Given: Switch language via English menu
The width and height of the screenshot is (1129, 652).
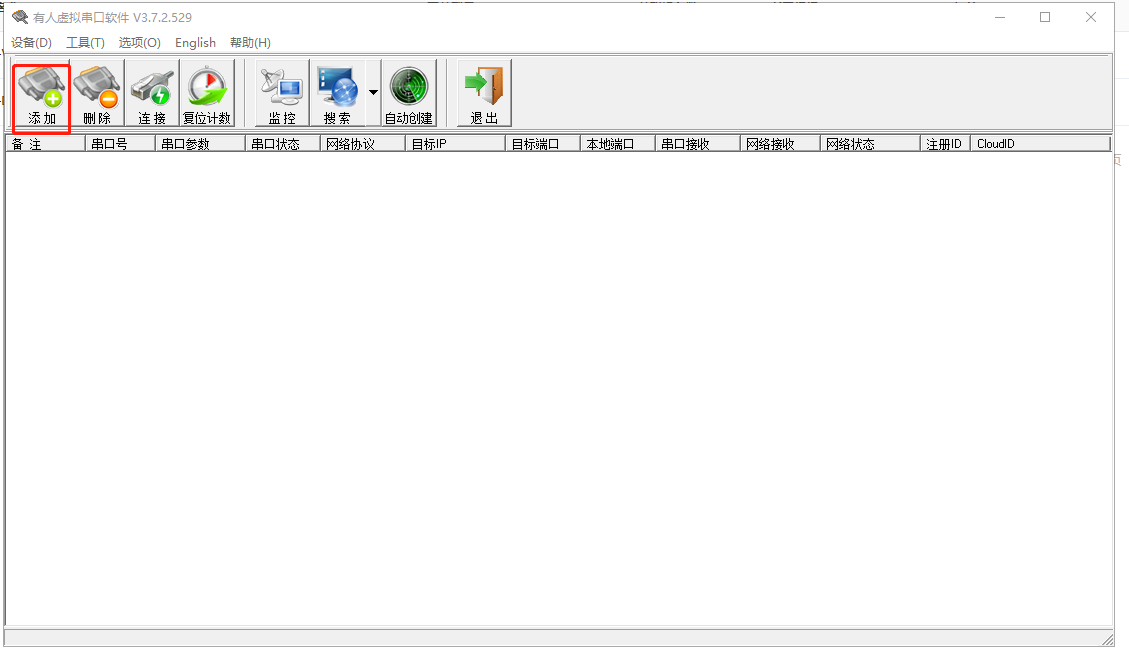Looking at the screenshot, I should coord(195,42).
